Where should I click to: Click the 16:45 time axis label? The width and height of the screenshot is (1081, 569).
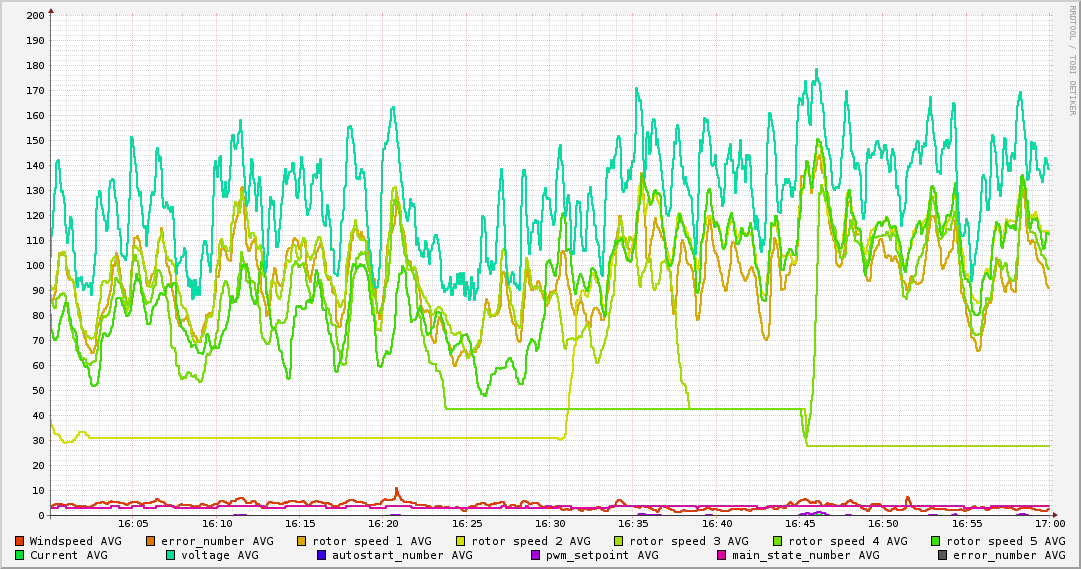pos(800,524)
